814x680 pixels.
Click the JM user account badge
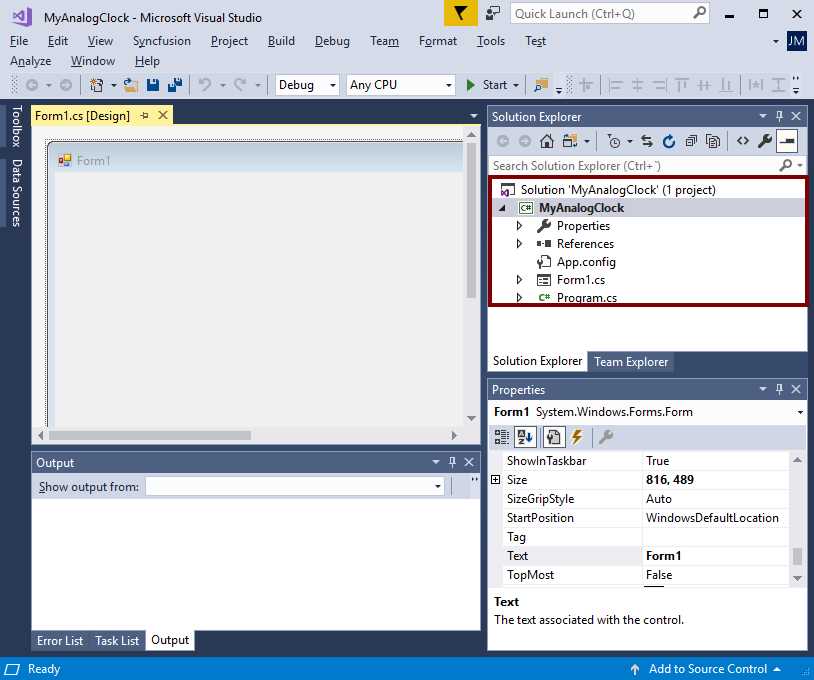(x=797, y=40)
